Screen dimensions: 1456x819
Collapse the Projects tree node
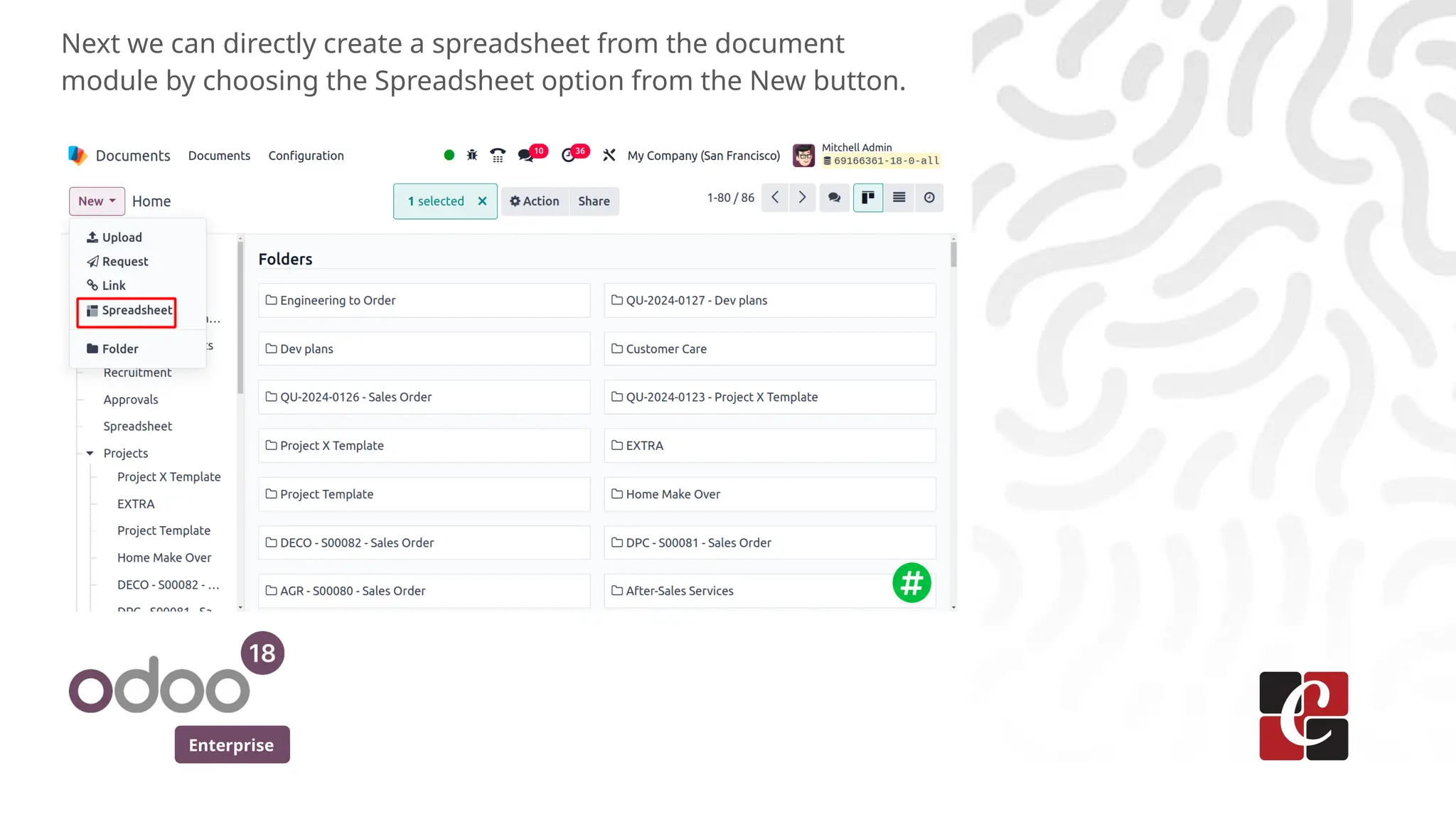pyautogui.click(x=90, y=453)
